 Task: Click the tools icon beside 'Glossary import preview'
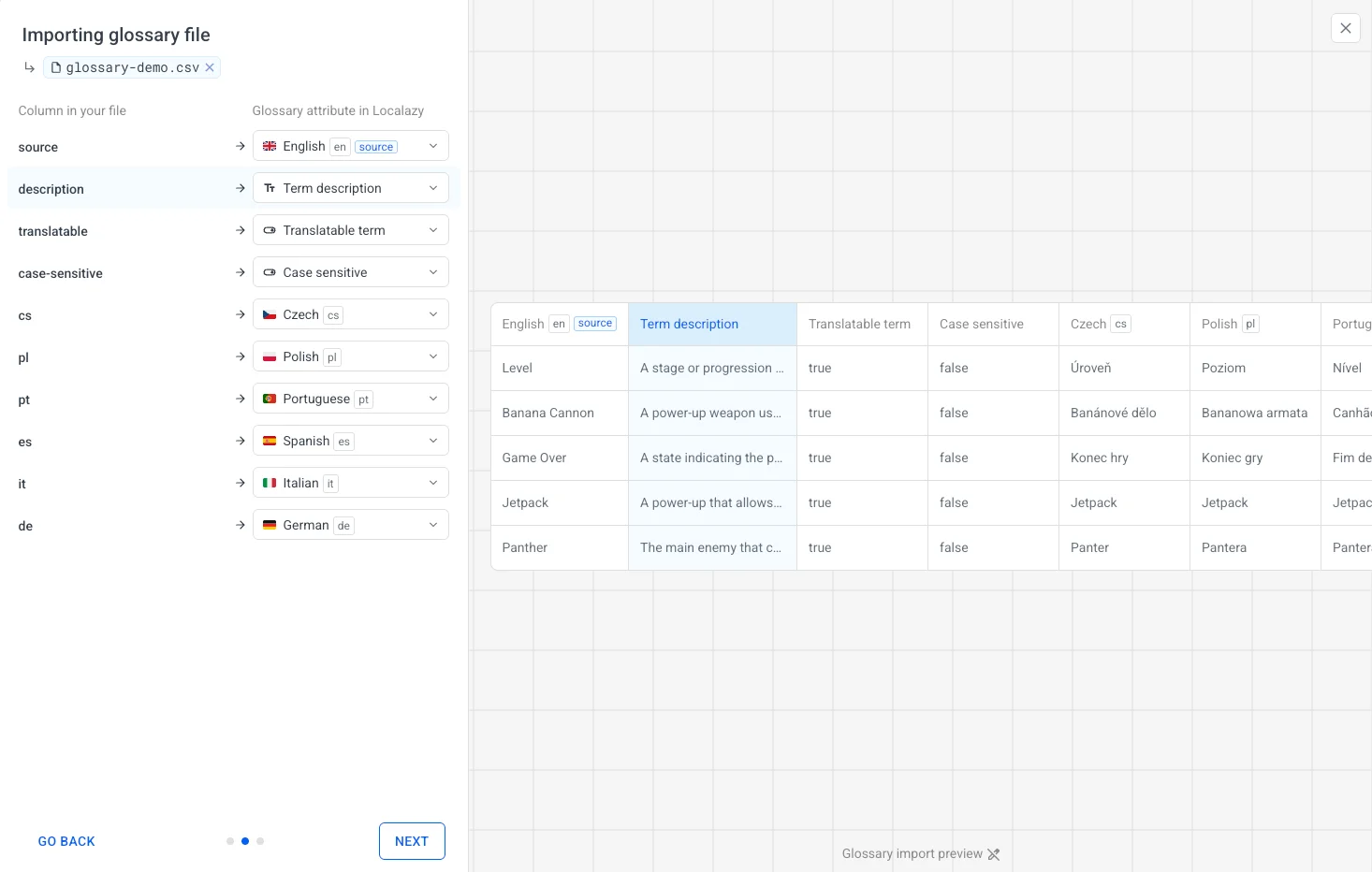pos(994,854)
